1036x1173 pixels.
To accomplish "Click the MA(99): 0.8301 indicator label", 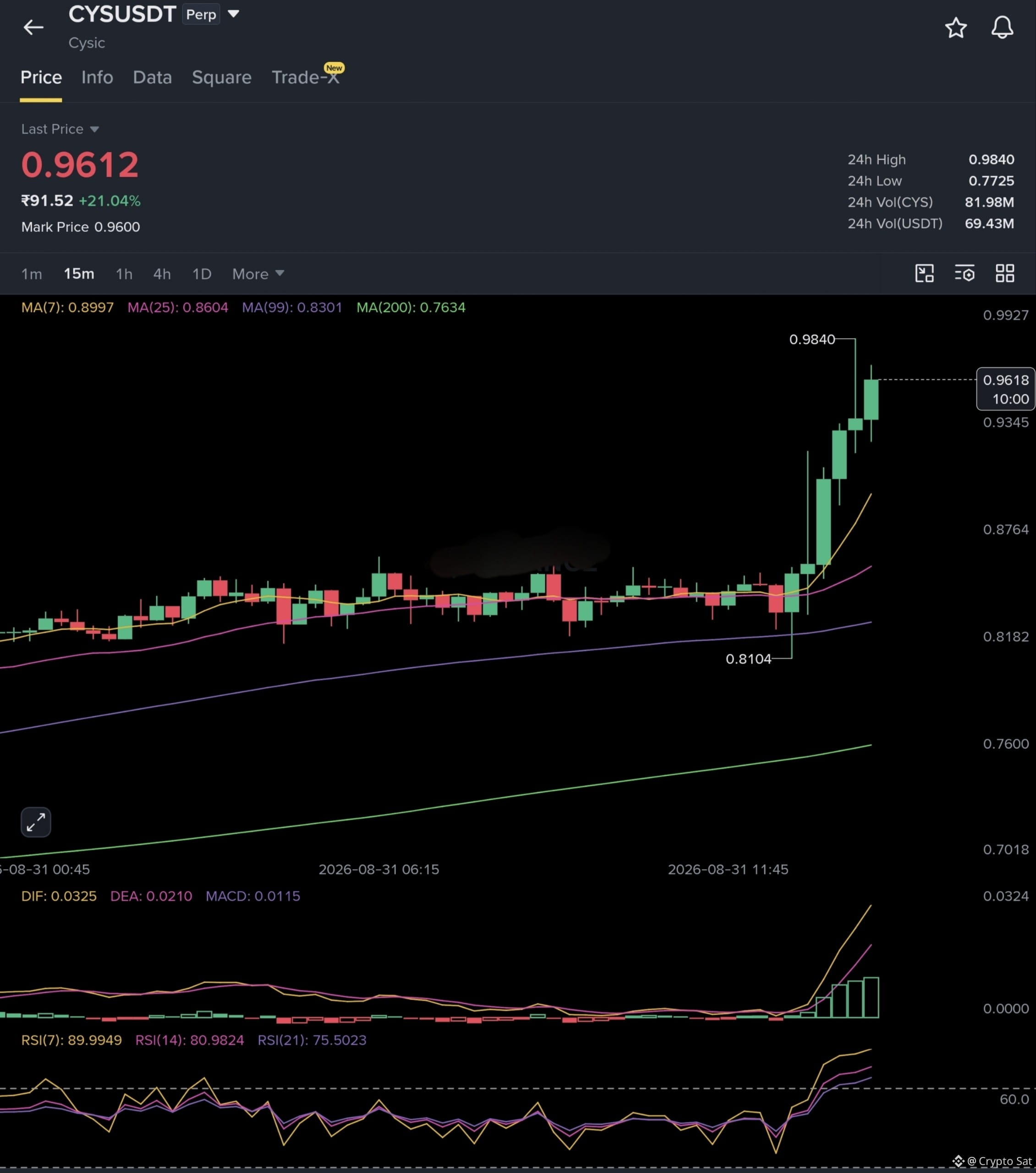I will [291, 307].
